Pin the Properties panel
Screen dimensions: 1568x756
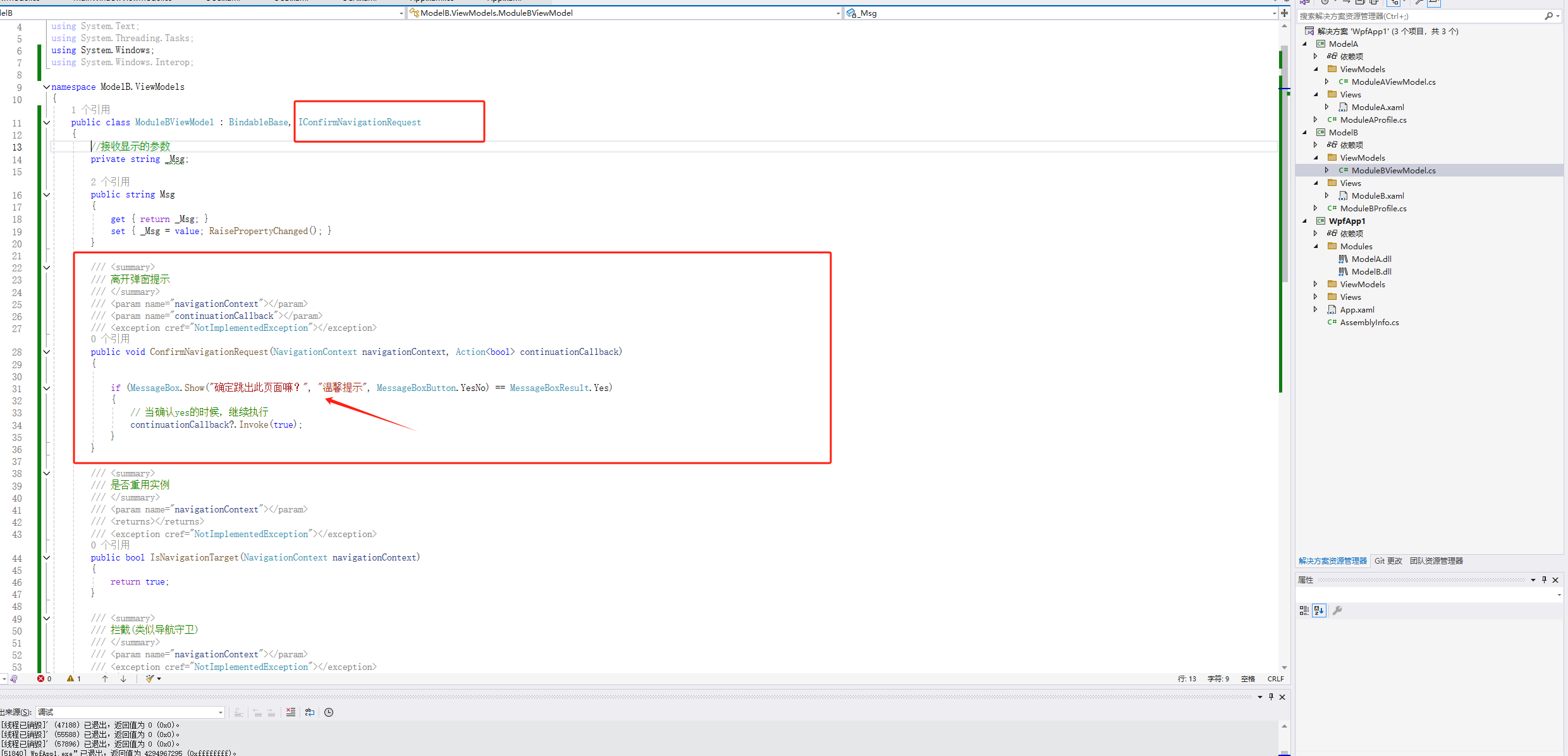point(1544,580)
